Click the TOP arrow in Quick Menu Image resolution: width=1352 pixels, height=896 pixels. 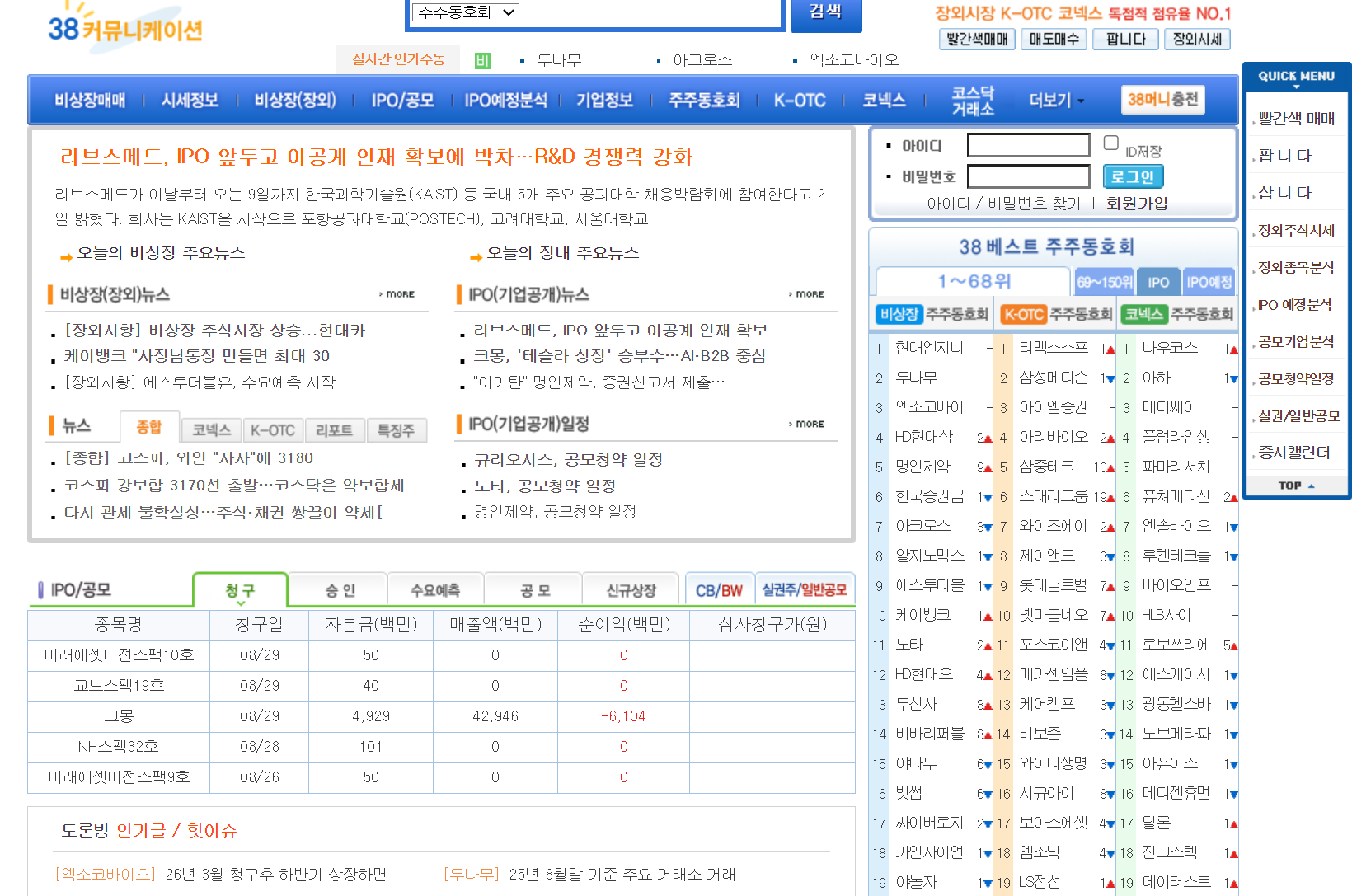(x=1296, y=486)
